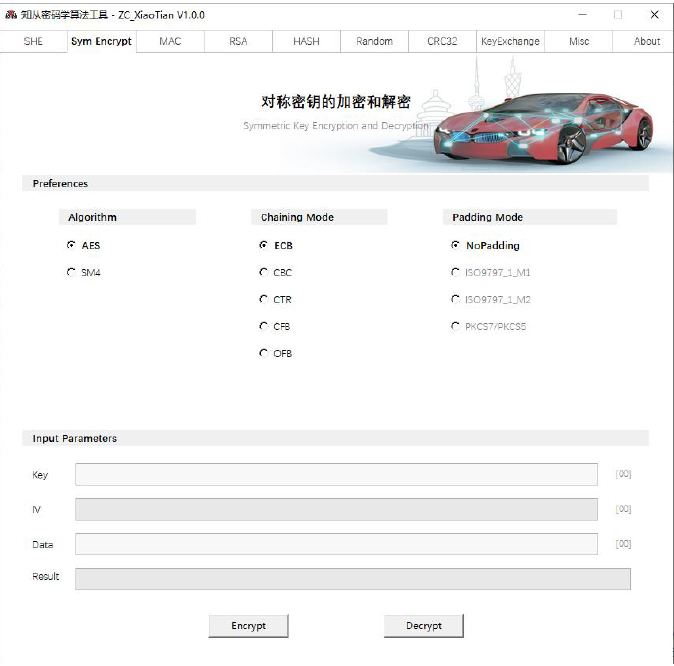Go to the RSA tab
674x666 pixels.
[x=238, y=41]
